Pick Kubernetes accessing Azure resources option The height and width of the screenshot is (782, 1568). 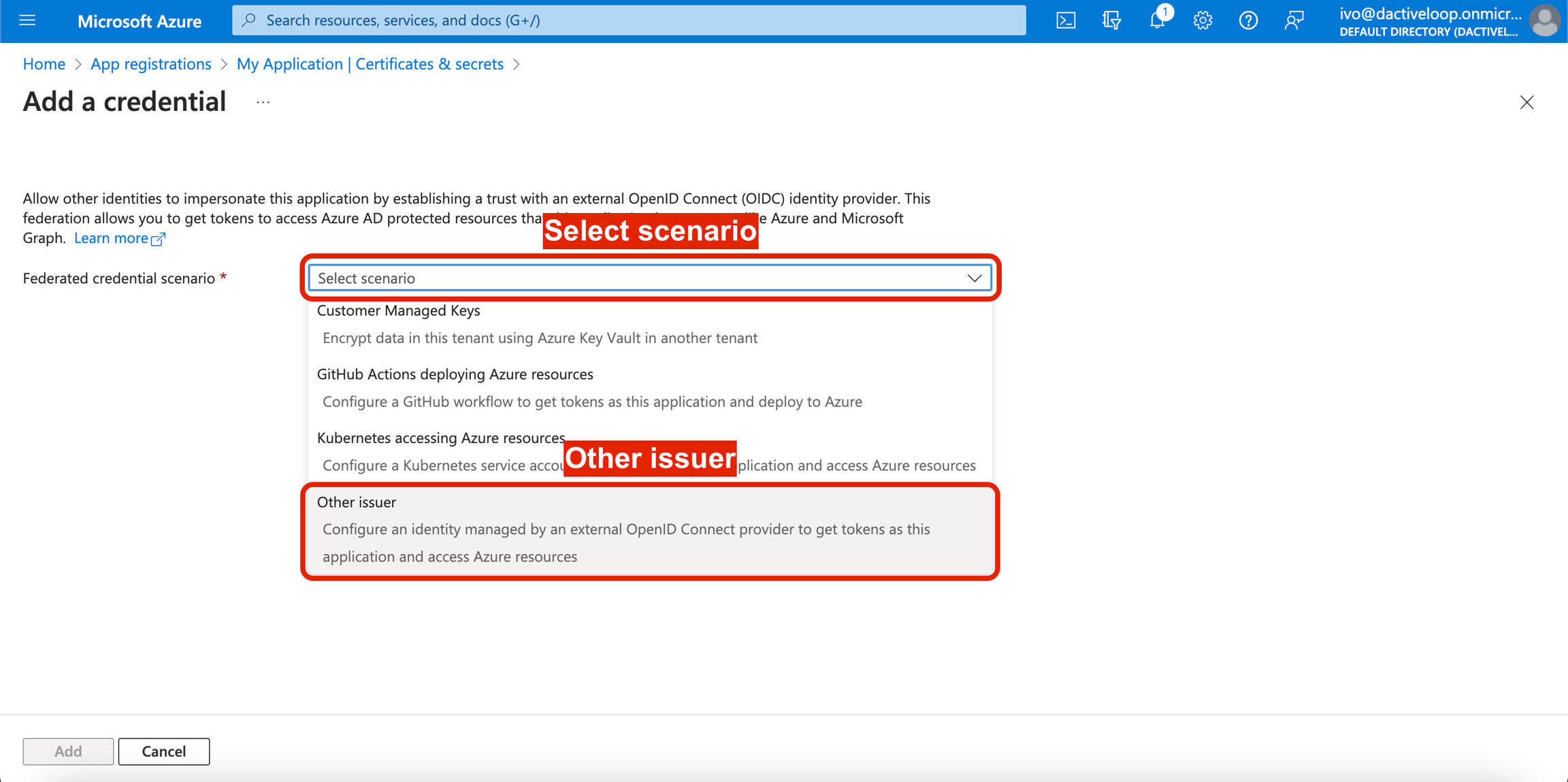(x=440, y=438)
